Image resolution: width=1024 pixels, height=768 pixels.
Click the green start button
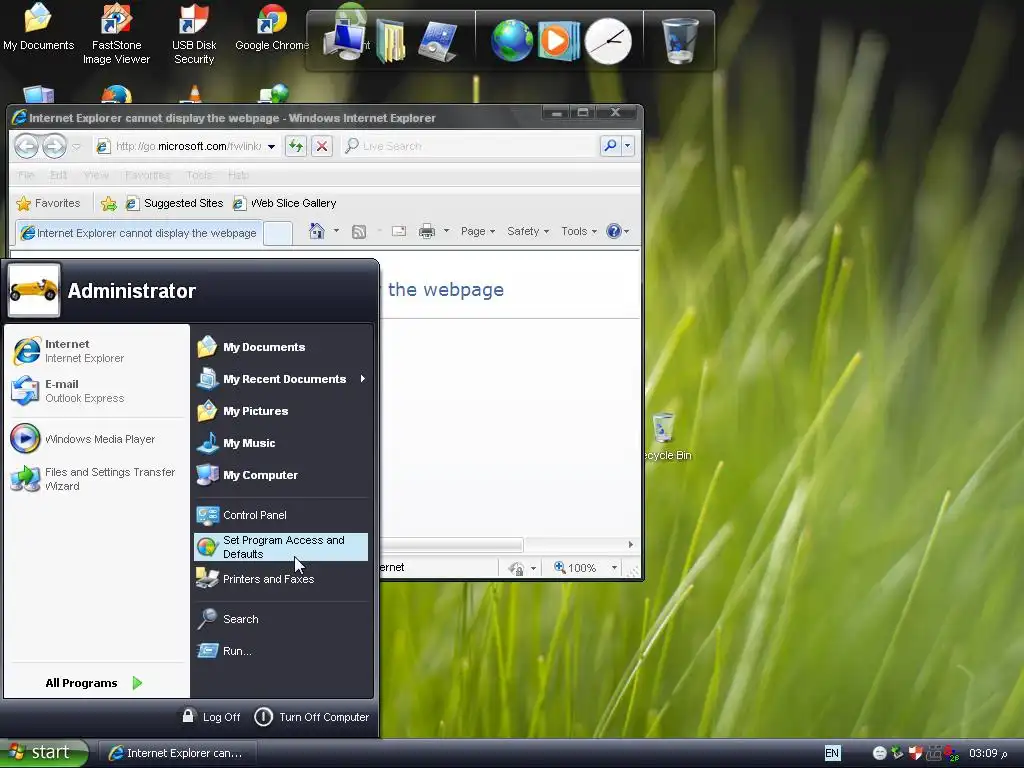coord(44,752)
